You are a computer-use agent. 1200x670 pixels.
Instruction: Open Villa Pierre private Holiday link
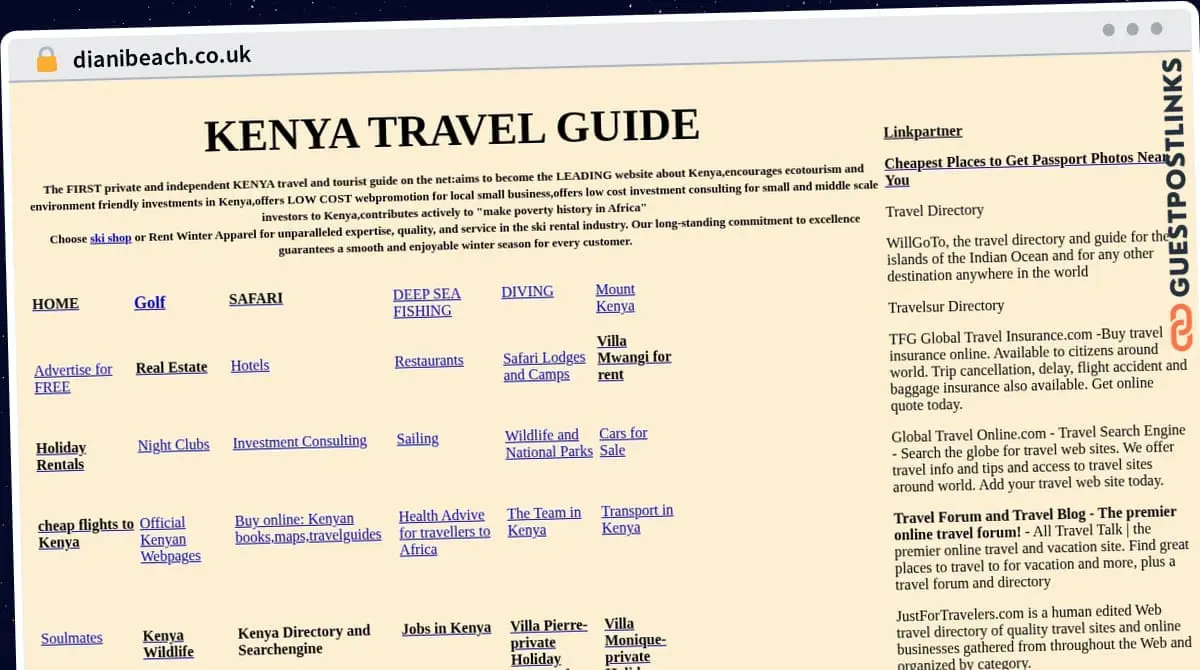pyautogui.click(x=549, y=642)
